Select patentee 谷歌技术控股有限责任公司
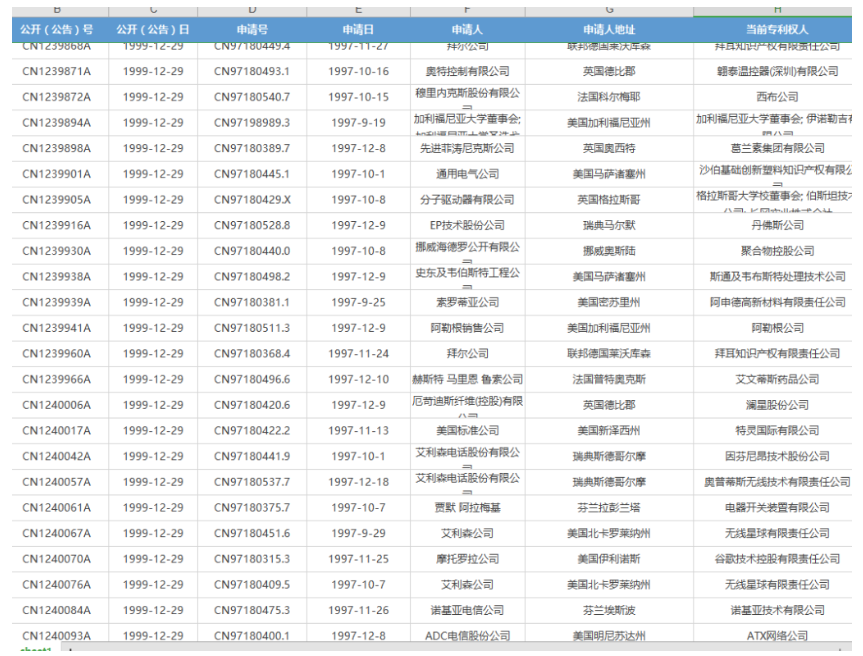The height and width of the screenshot is (656, 863). point(777,559)
